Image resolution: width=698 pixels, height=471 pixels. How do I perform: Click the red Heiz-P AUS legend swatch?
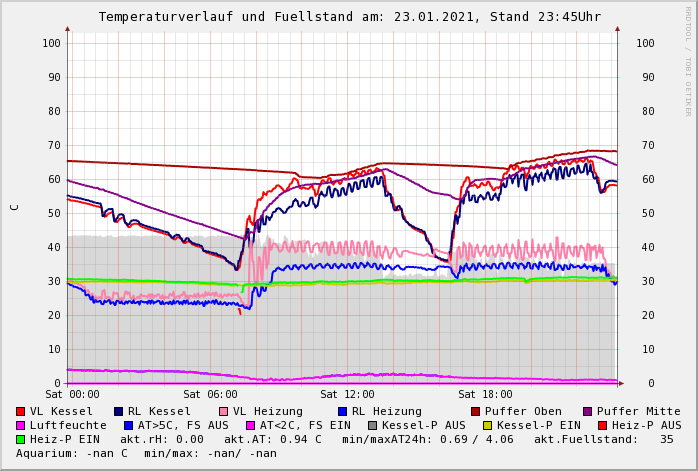[x=602, y=425]
